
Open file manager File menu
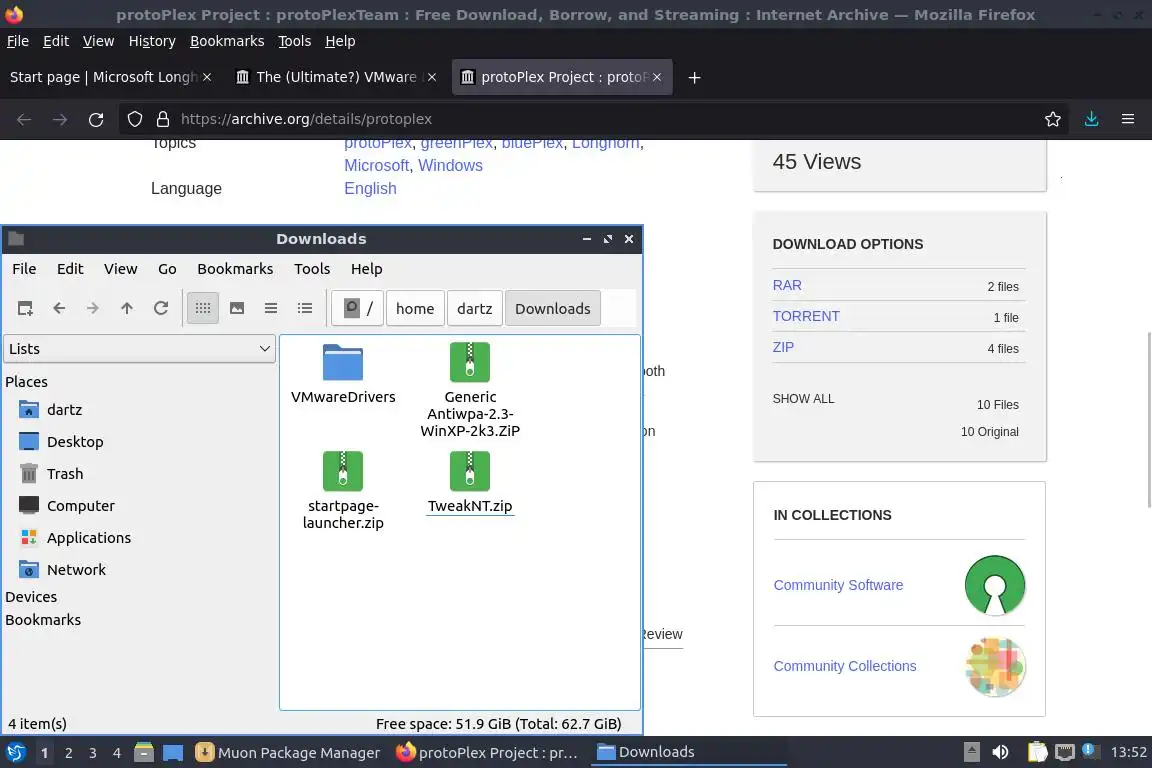tap(24, 269)
